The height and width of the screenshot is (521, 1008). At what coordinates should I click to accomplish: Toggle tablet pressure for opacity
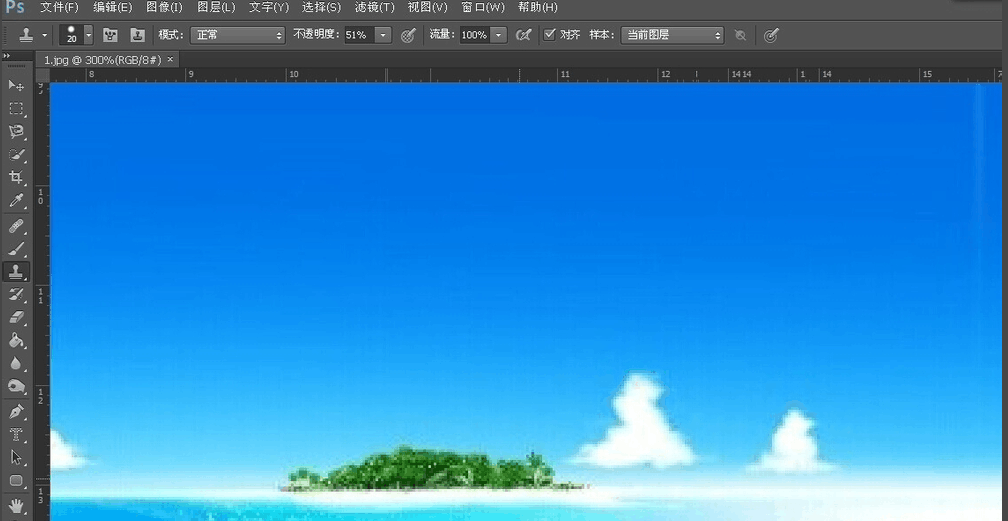(x=408, y=35)
